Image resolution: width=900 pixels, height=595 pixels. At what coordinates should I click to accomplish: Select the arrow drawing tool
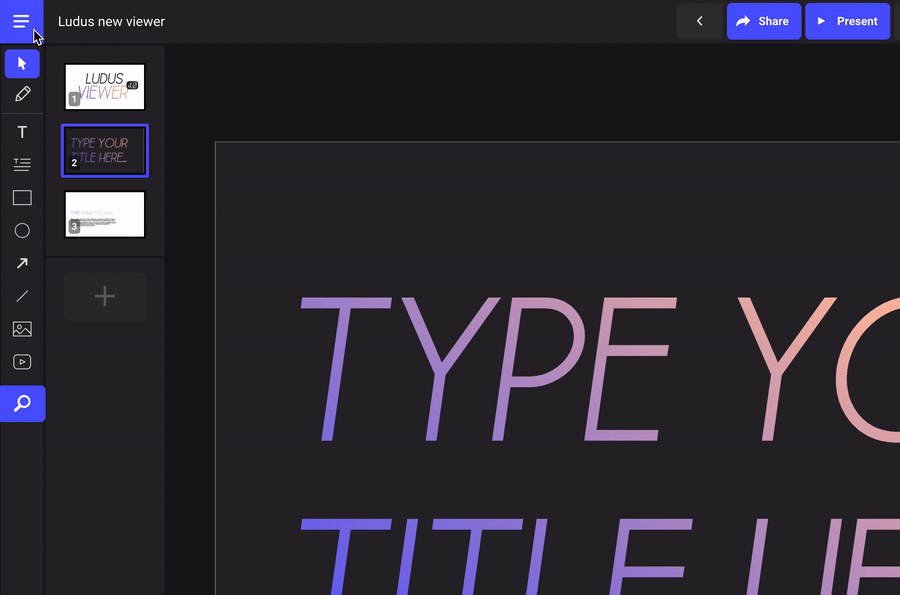[22, 264]
